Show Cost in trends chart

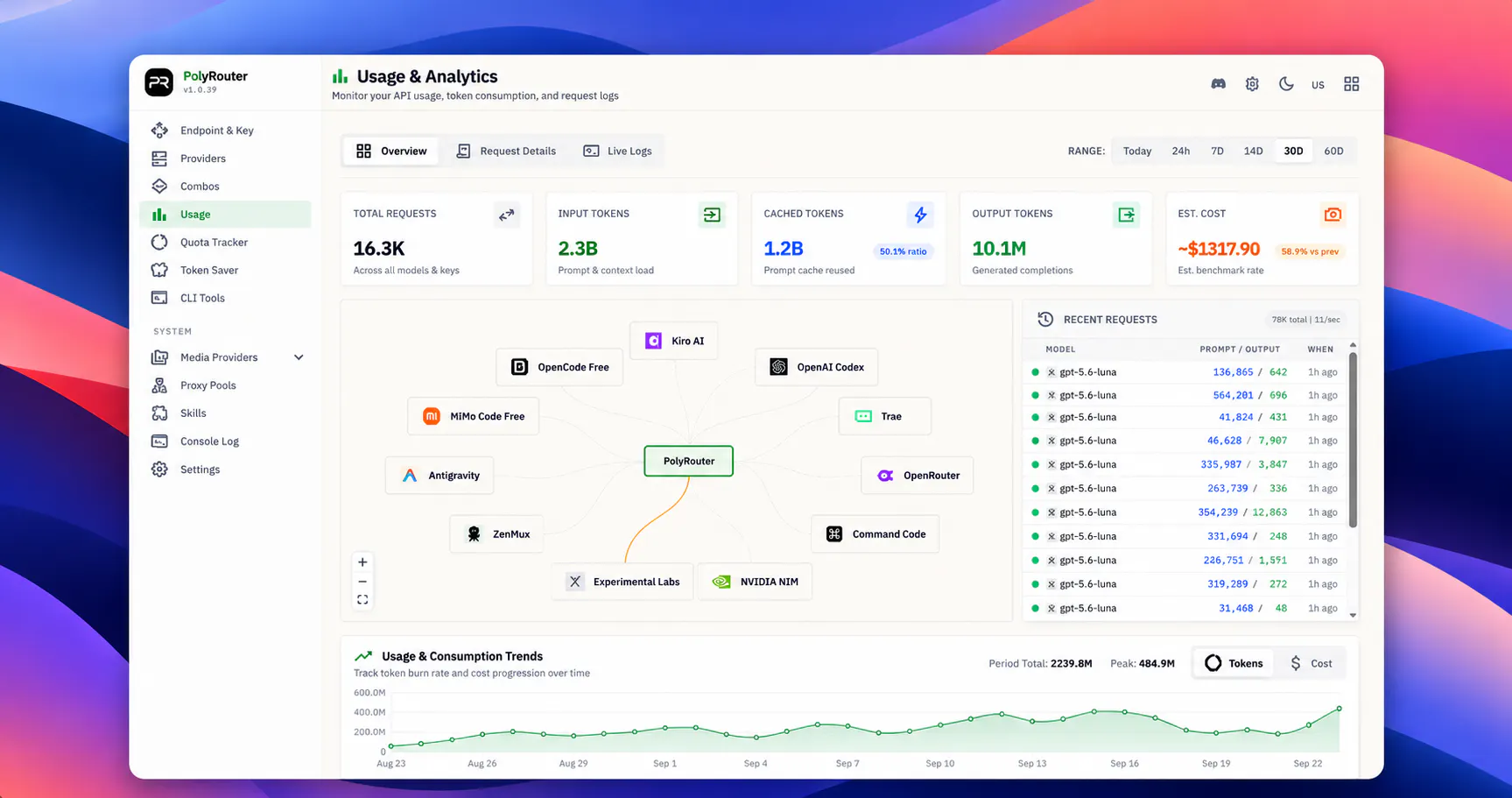point(1311,663)
